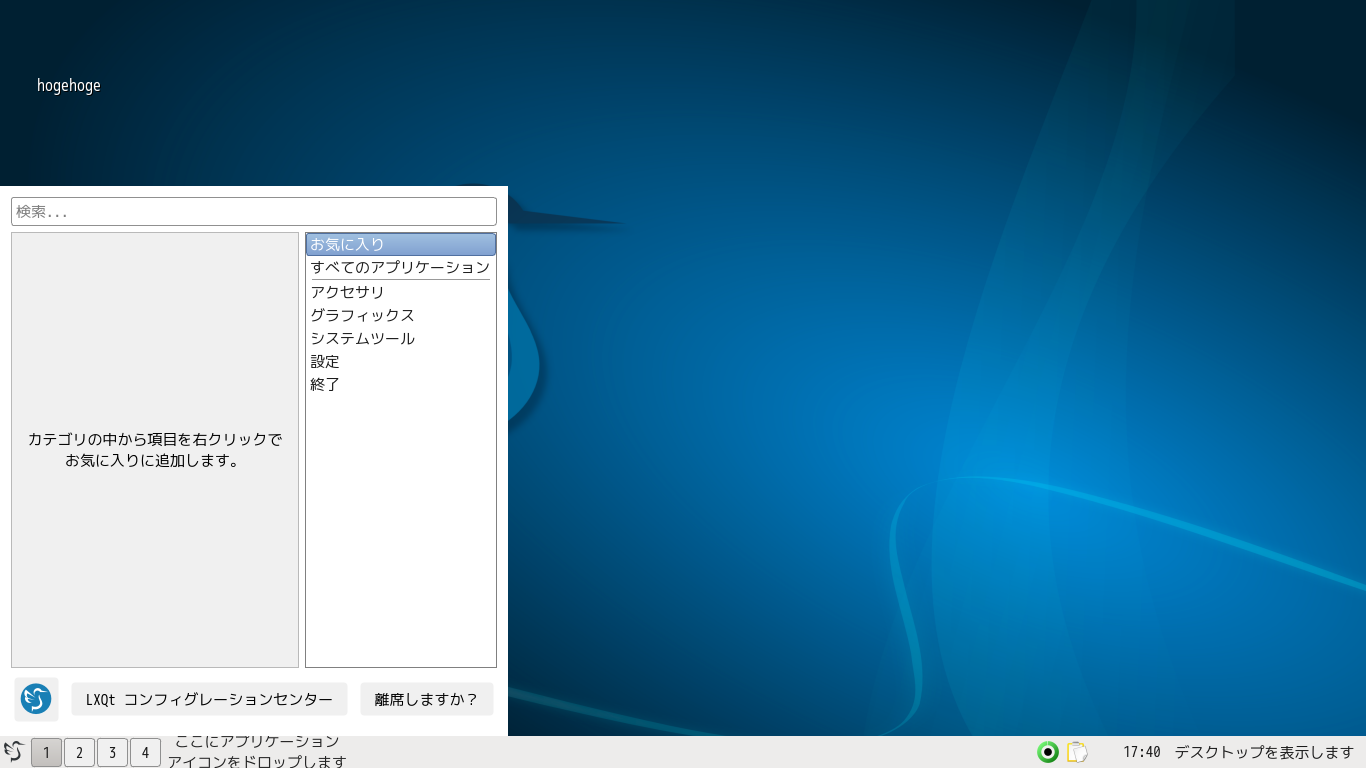Open the 設定 menu category
The image size is (1366, 768).
point(325,361)
